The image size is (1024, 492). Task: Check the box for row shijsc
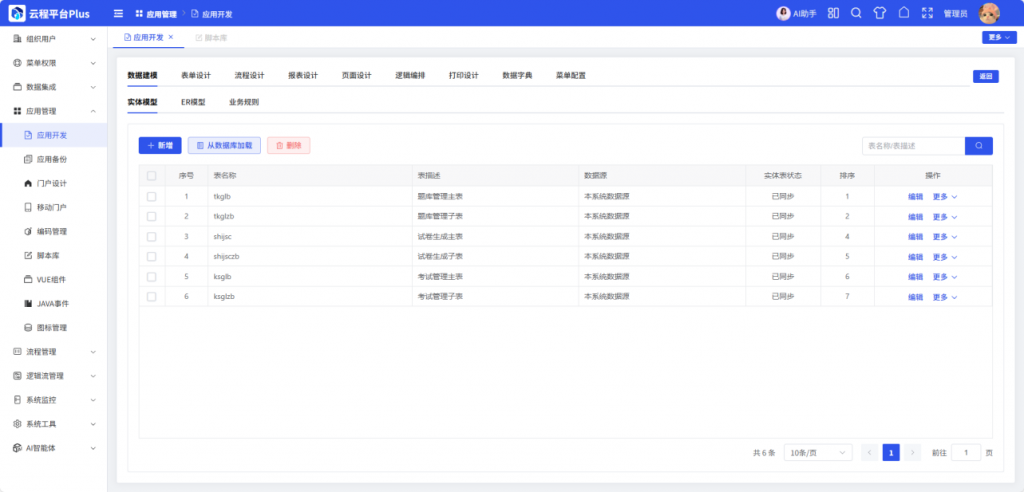pyautogui.click(x=152, y=237)
